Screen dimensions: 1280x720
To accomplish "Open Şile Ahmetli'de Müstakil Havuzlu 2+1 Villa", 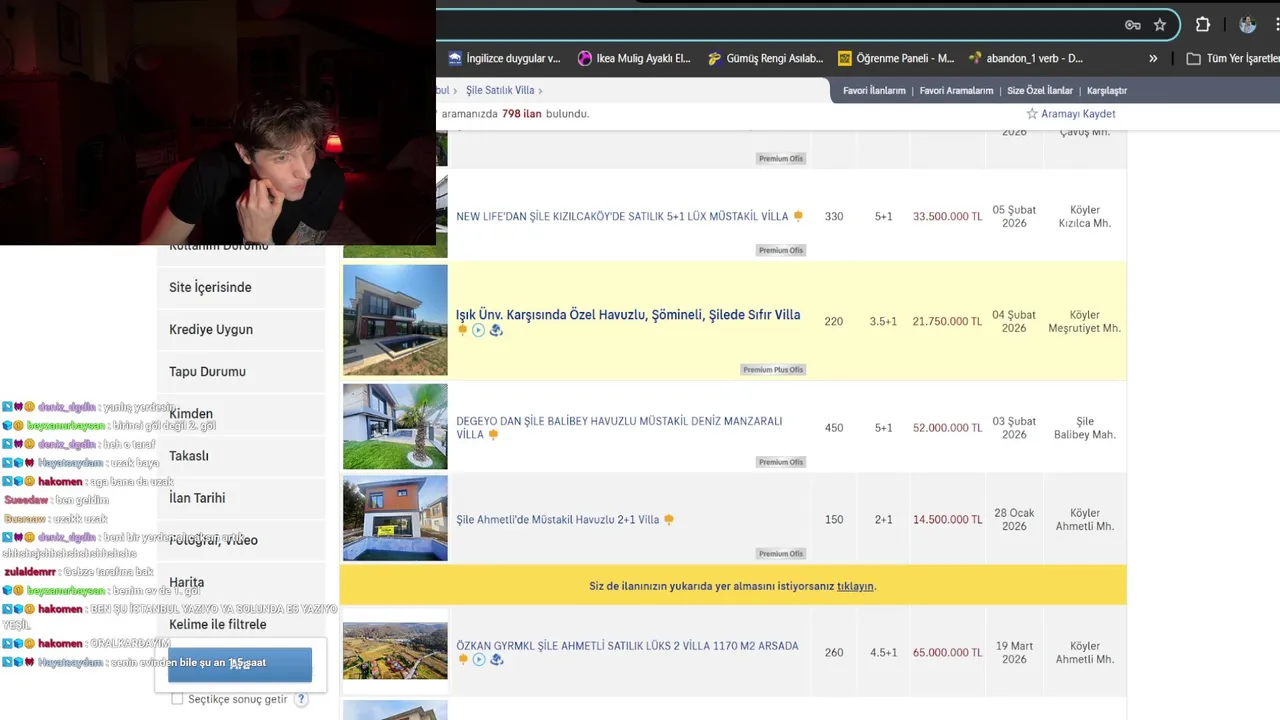I will (x=558, y=520).
